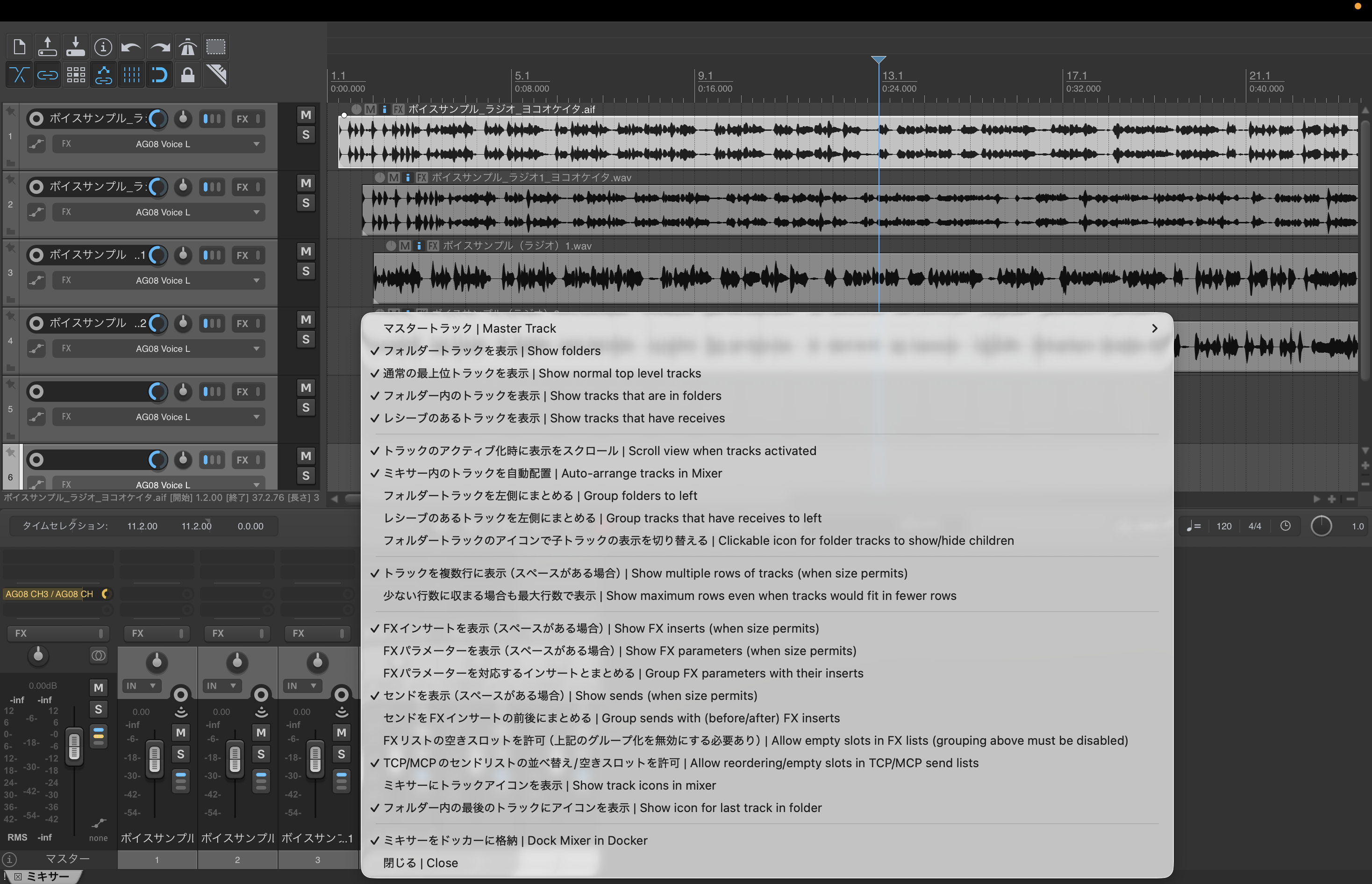The image size is (1372, 884).
Task: Toggle auto-crossfade icon in toolbar
Action: (19, 75)
